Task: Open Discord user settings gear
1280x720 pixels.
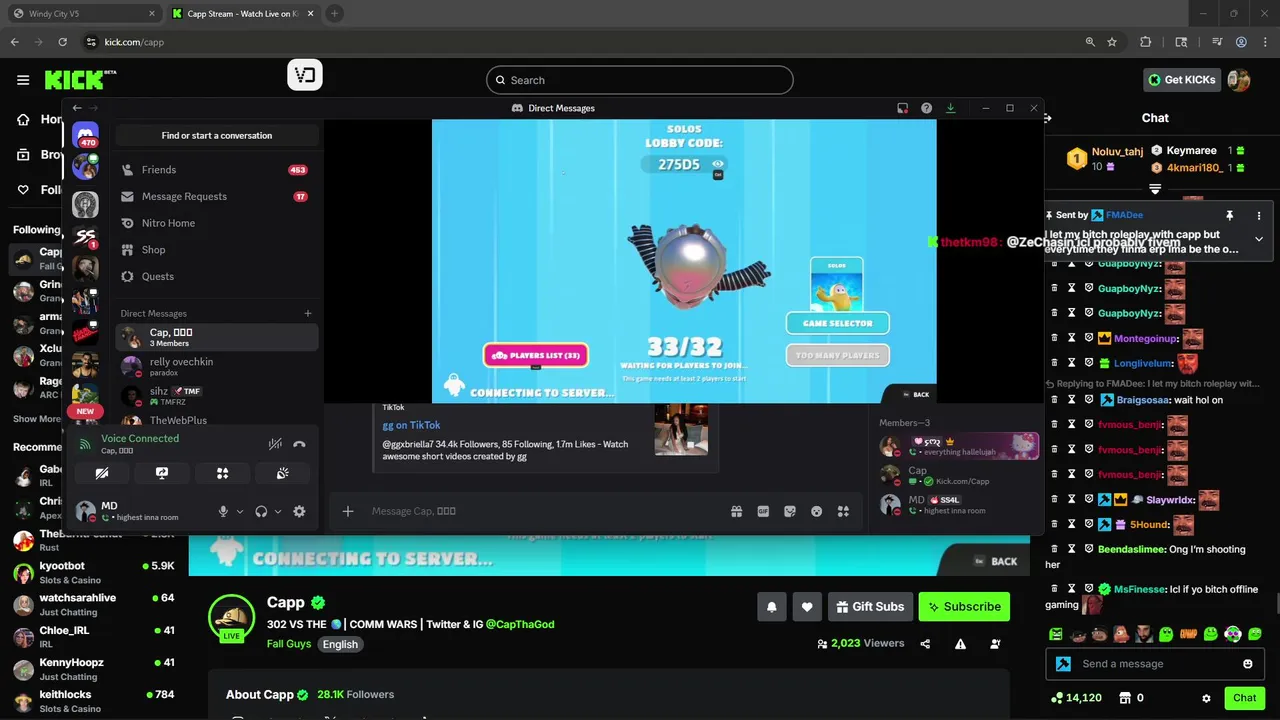Action: 299,511
